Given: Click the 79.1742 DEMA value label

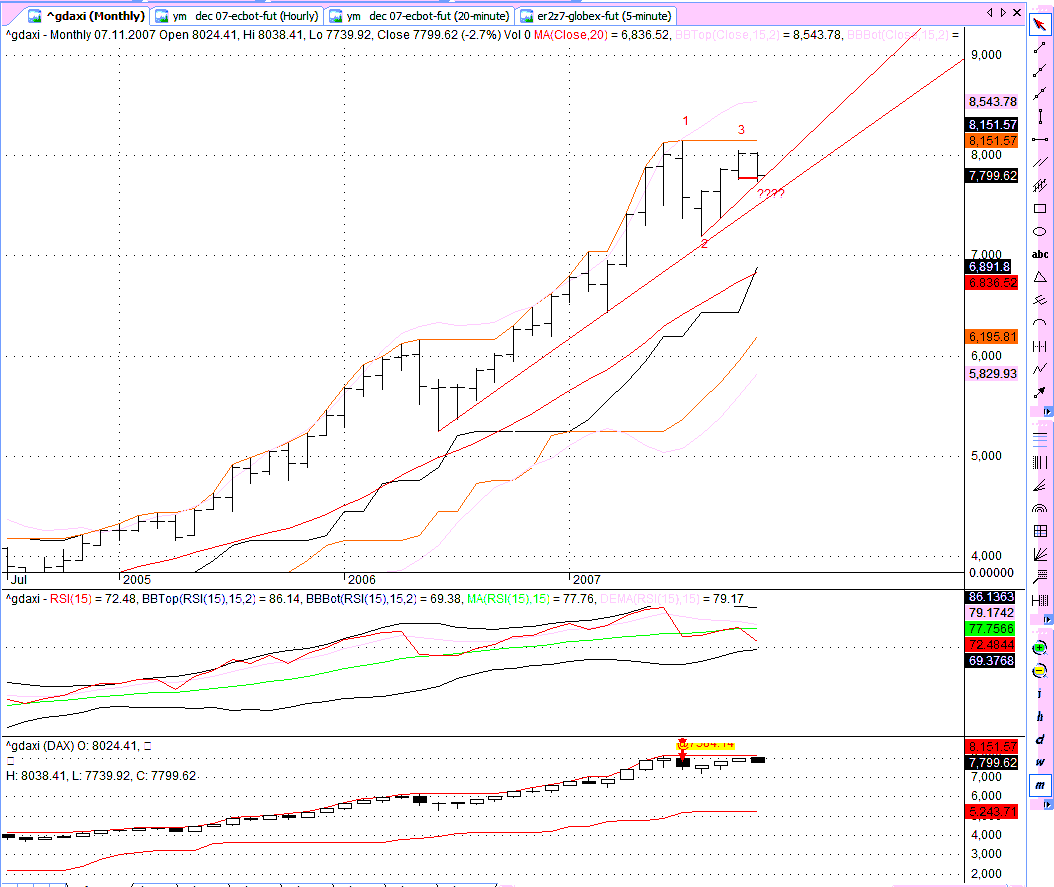Looking at the screenshot, I should click(x=991, y=613).
